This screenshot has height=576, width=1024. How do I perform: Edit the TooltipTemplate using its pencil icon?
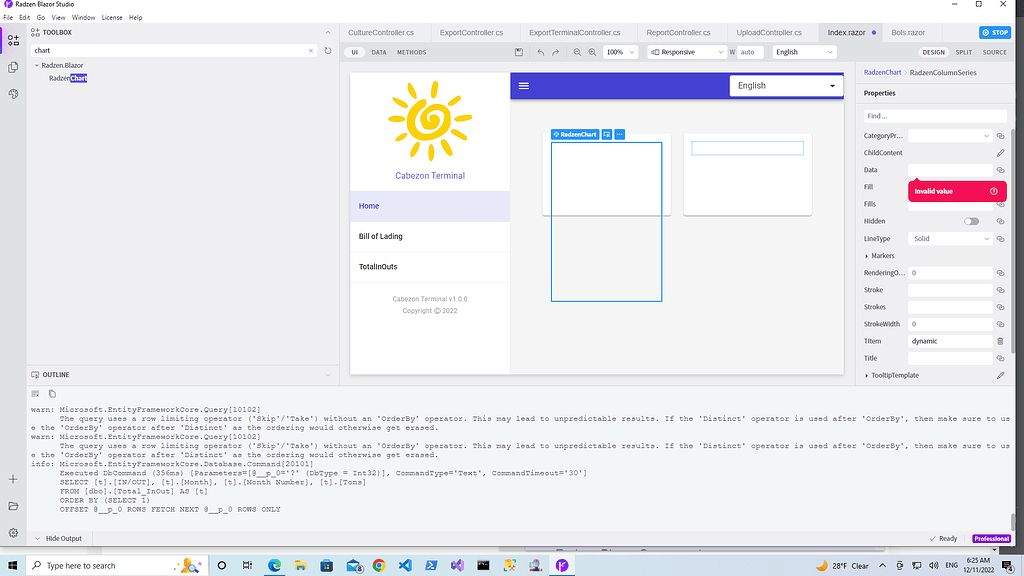pos(998,375)
